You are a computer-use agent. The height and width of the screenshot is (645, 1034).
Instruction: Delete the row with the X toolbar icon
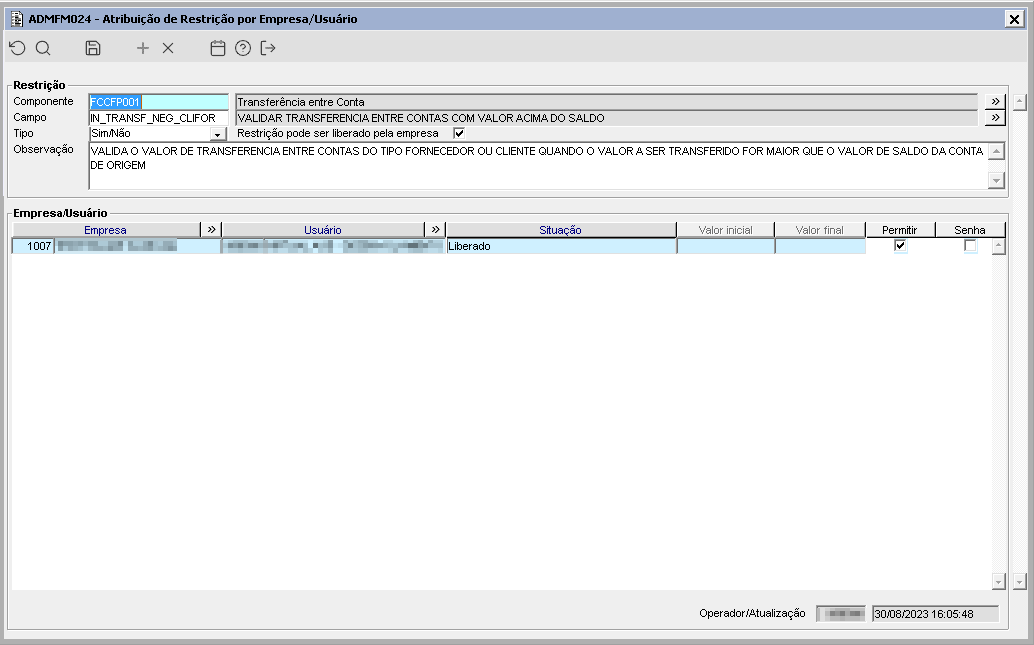click(x=168, y=48)
